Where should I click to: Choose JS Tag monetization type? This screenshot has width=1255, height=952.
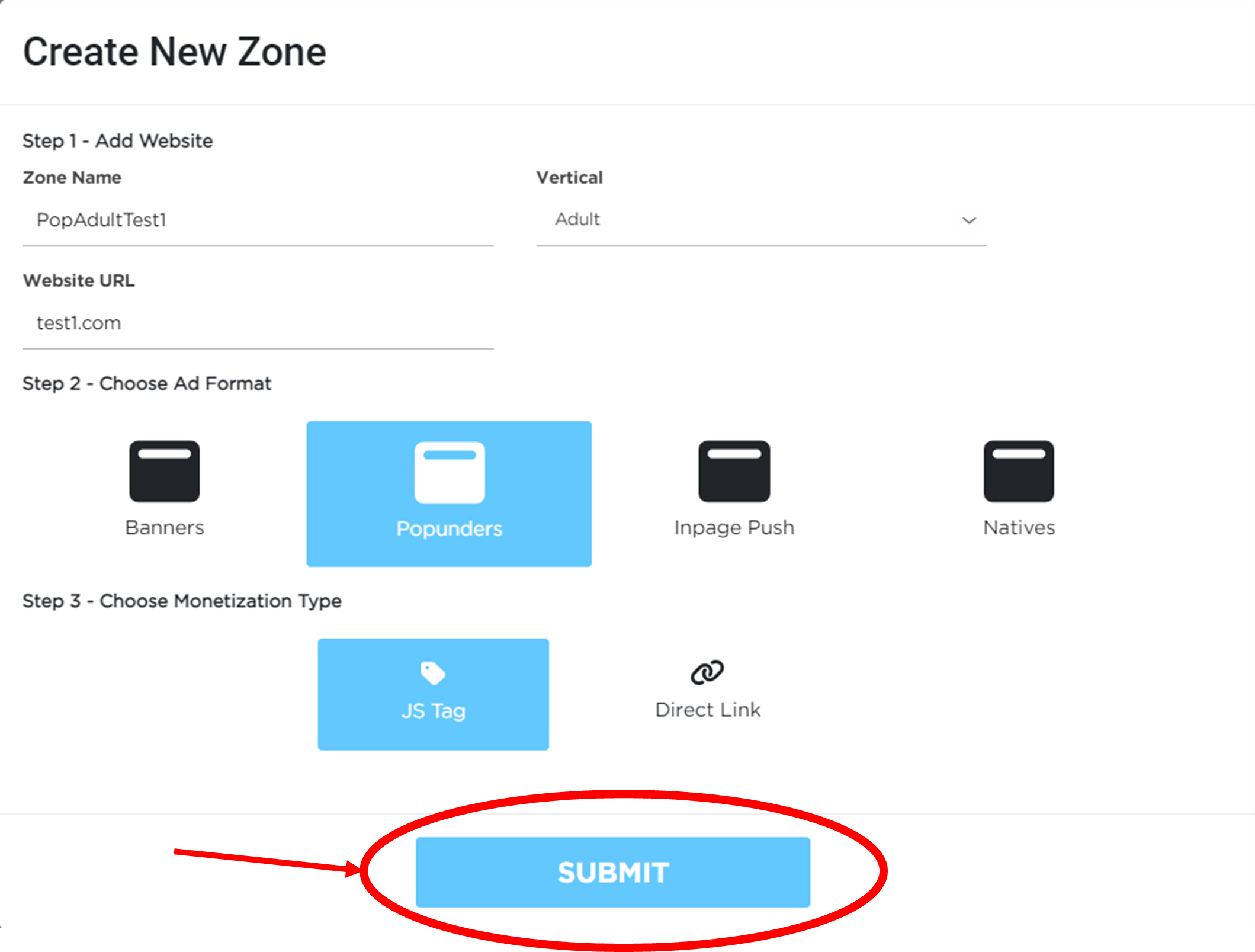click(x=434, y=694)
